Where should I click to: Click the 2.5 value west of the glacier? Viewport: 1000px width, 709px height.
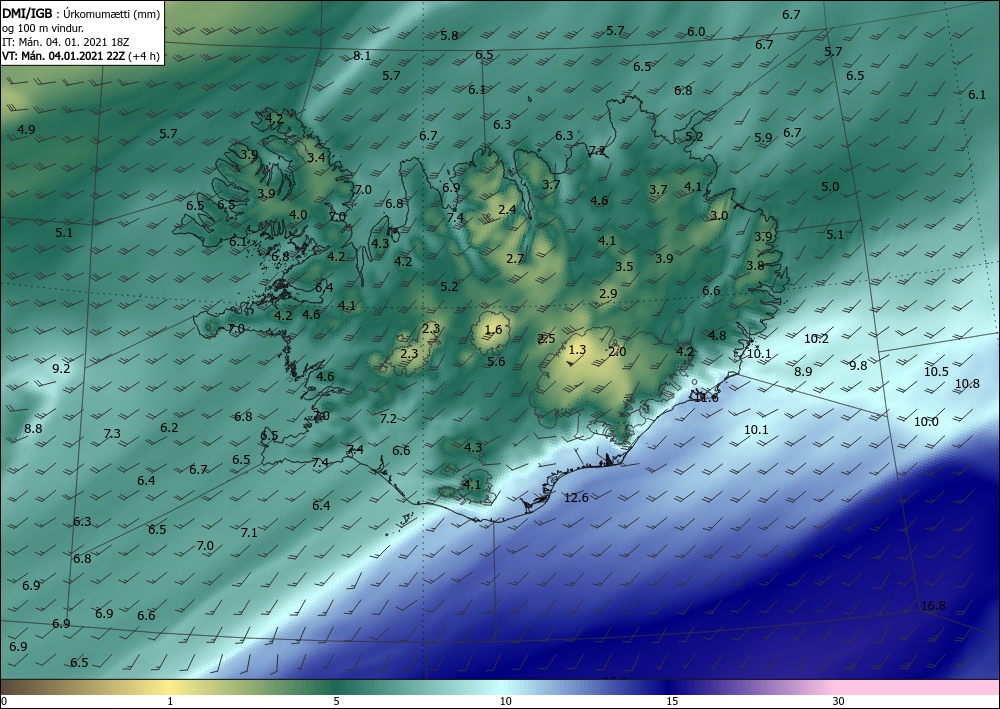pos(547,339)
